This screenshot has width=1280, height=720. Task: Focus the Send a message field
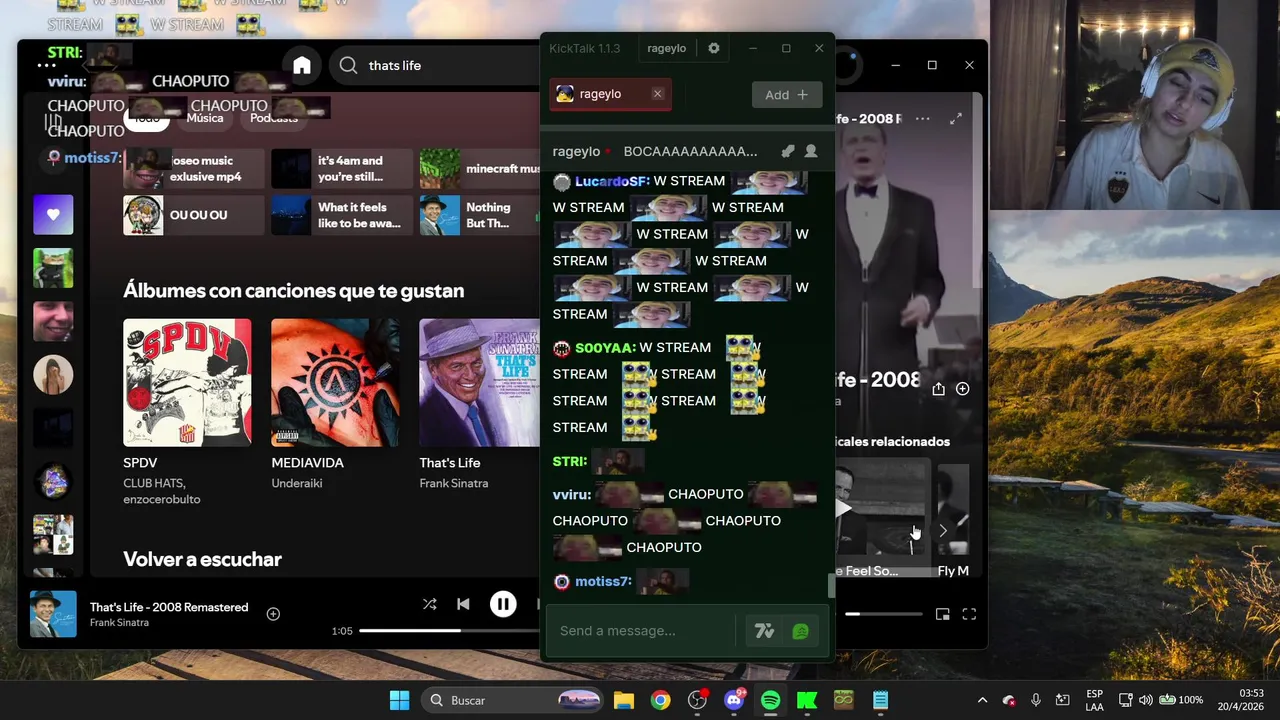click(640, 630)
